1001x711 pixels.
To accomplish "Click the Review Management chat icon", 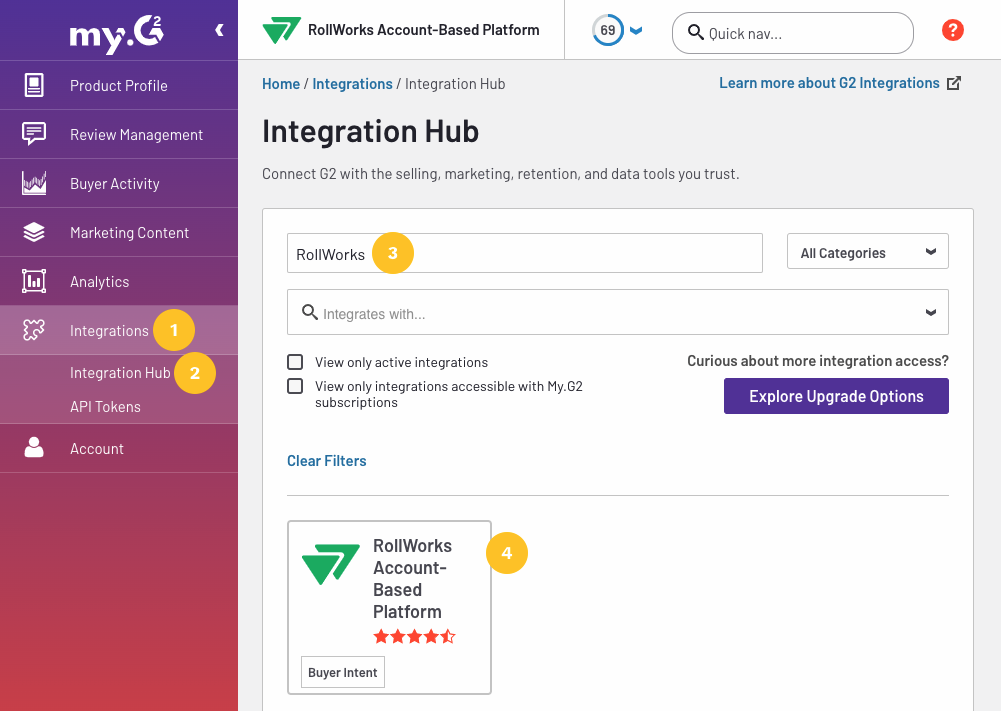I will (34, 134).
